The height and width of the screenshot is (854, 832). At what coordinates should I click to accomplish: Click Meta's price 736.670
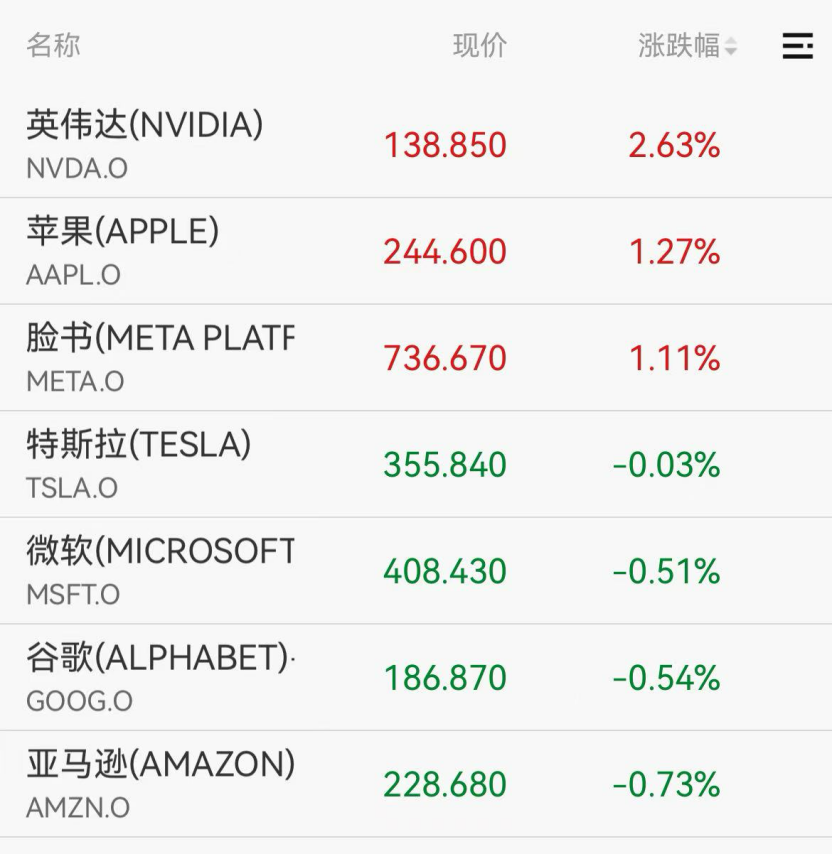(x=445, y=358)
